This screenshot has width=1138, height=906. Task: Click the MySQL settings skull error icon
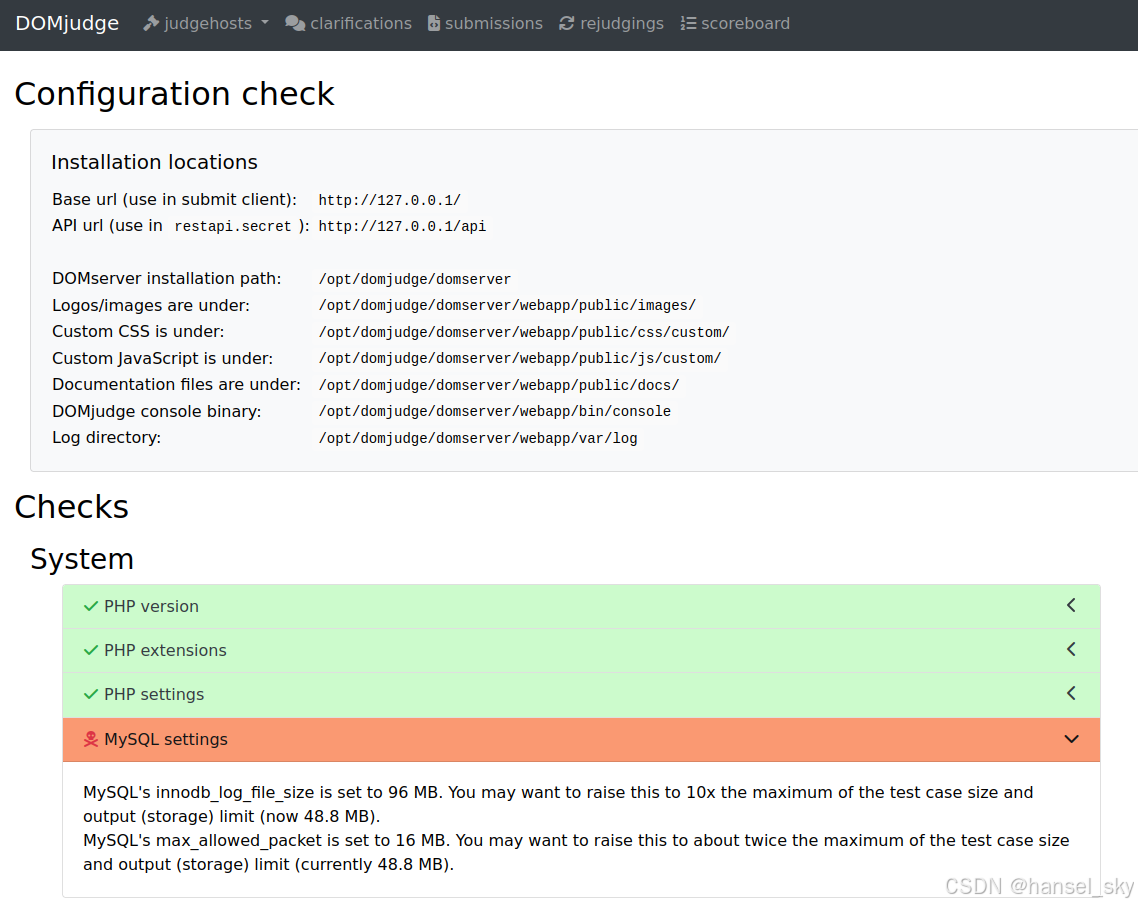pyautogui.click(x=91, y=739)
